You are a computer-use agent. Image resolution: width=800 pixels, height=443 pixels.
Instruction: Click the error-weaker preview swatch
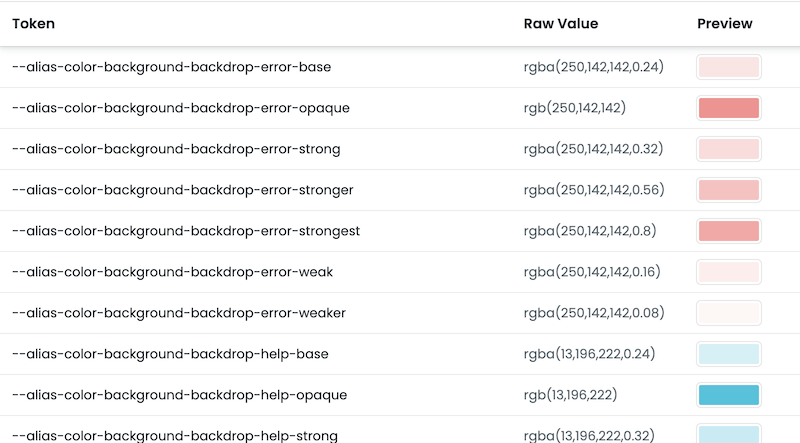[729, 313]
